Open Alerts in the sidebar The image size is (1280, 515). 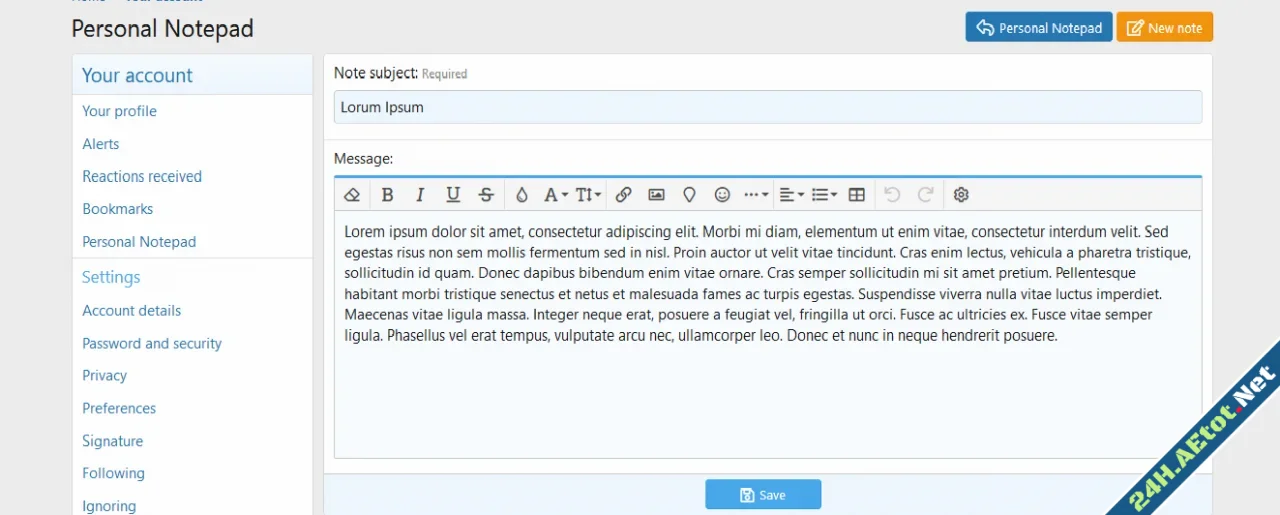100,144
